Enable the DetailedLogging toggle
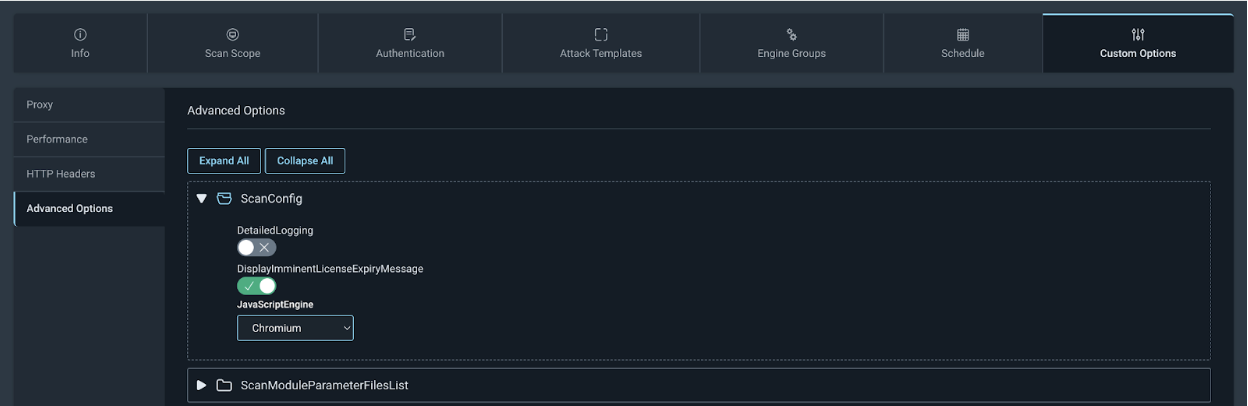1248x406 pixels. pyautogui.click(x=256, y=248)
